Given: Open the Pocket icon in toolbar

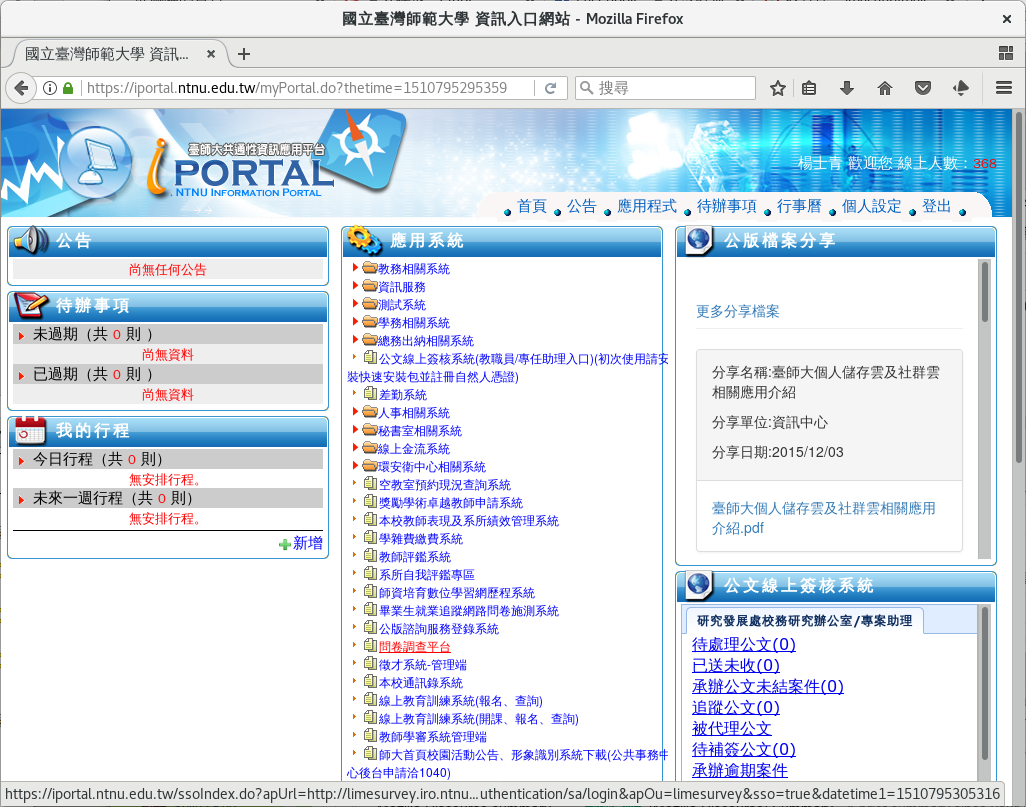Looking at the screenshot, I should tap(923, 88).
